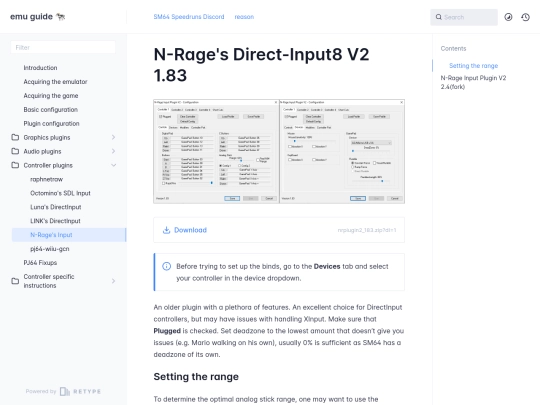Click the download arrow icon
Viewport: 540px width, 405px height.
pyautogui.click(x=166, y=230)
